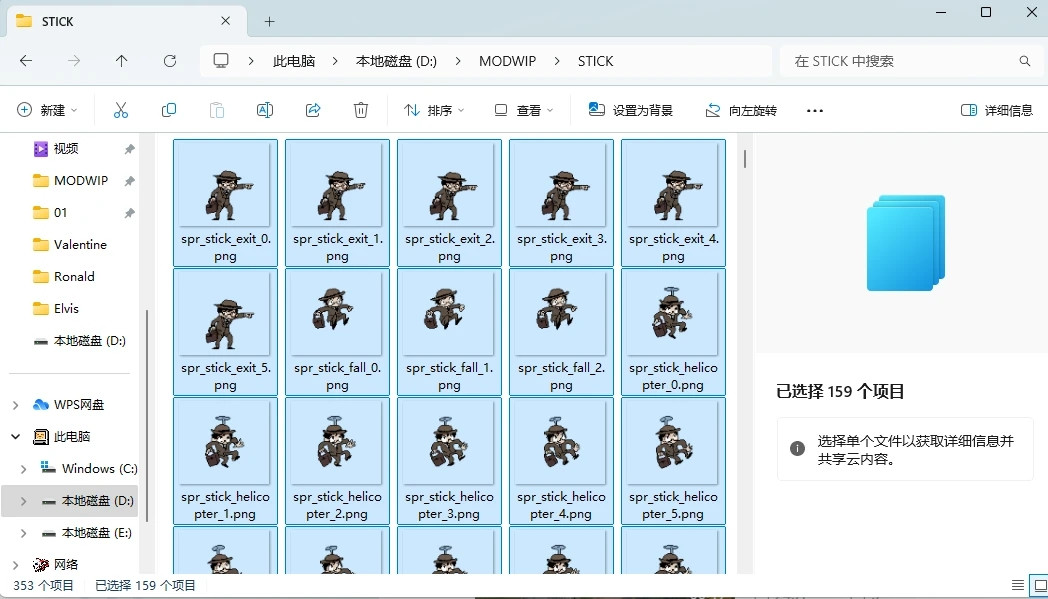Select spr_stick_exit_0.png thumbnail
Viewport: 1048px width, 599px height.
pyautogui.click(x=225, y=202)
